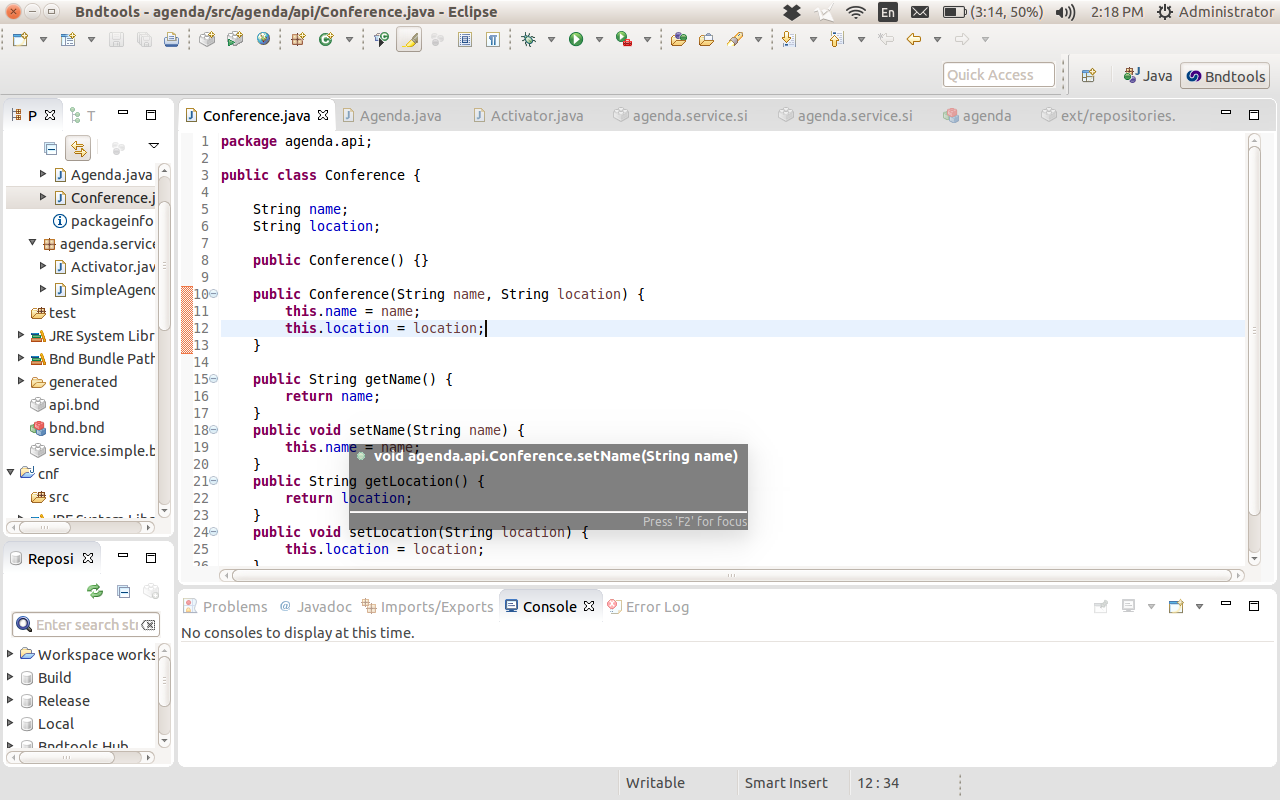
Task: Click the Open Task folder icon
Action: 707,40
